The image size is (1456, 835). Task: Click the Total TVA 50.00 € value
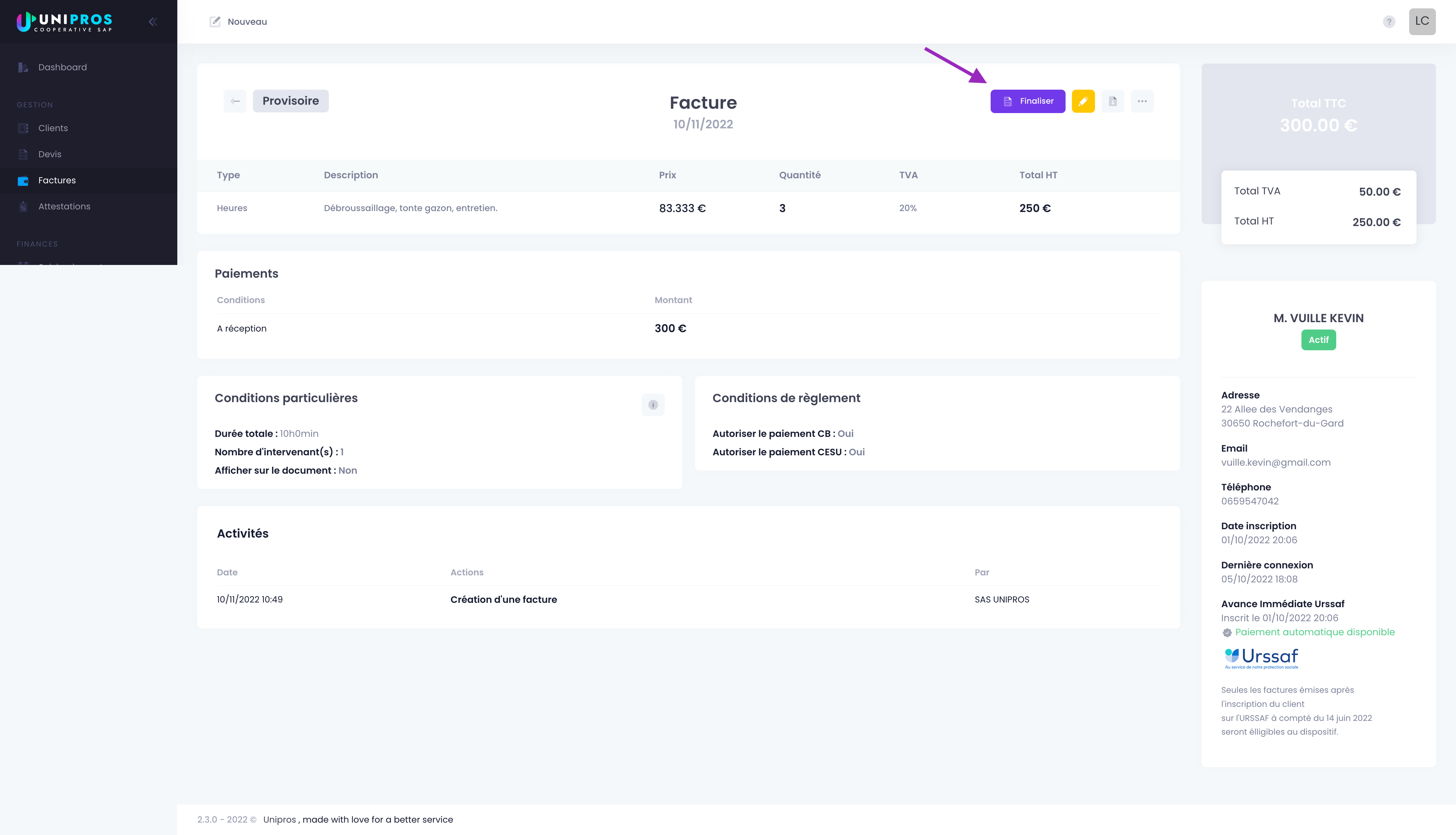(x=1379, y=192)
